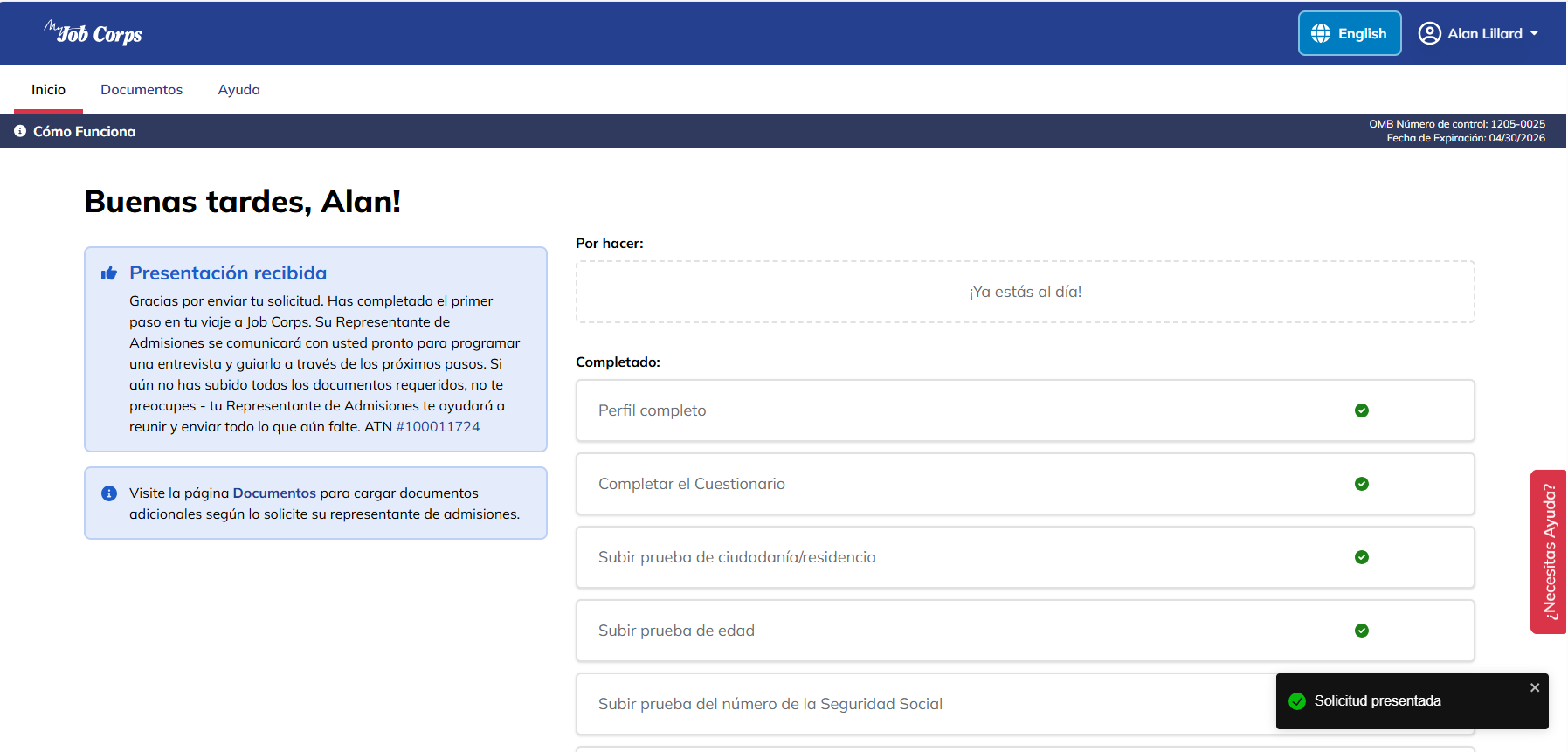Click the thumbs-up icon in Presentación recibida
Image resolution: width=1568 pixels, height=752 pixels.
pyautogui.click(x=109, y=273)
